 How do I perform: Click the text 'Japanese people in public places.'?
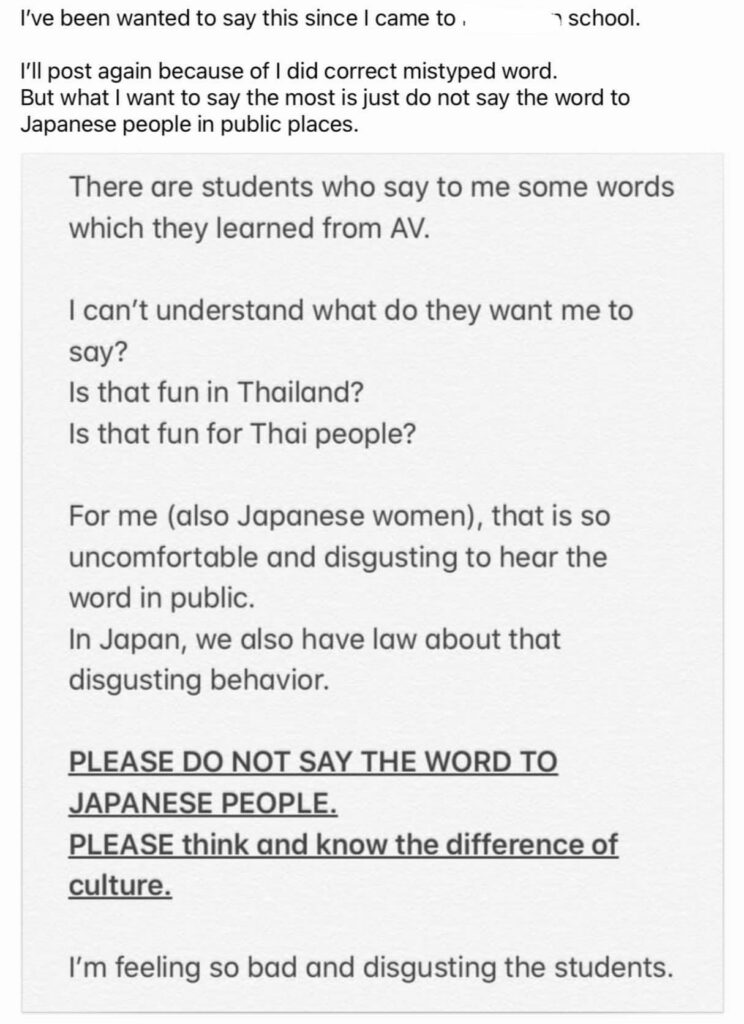[189, 124]
